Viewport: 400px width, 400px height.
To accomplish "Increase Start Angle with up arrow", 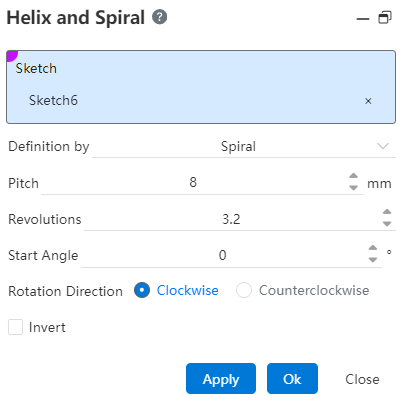I will point(373,248).
